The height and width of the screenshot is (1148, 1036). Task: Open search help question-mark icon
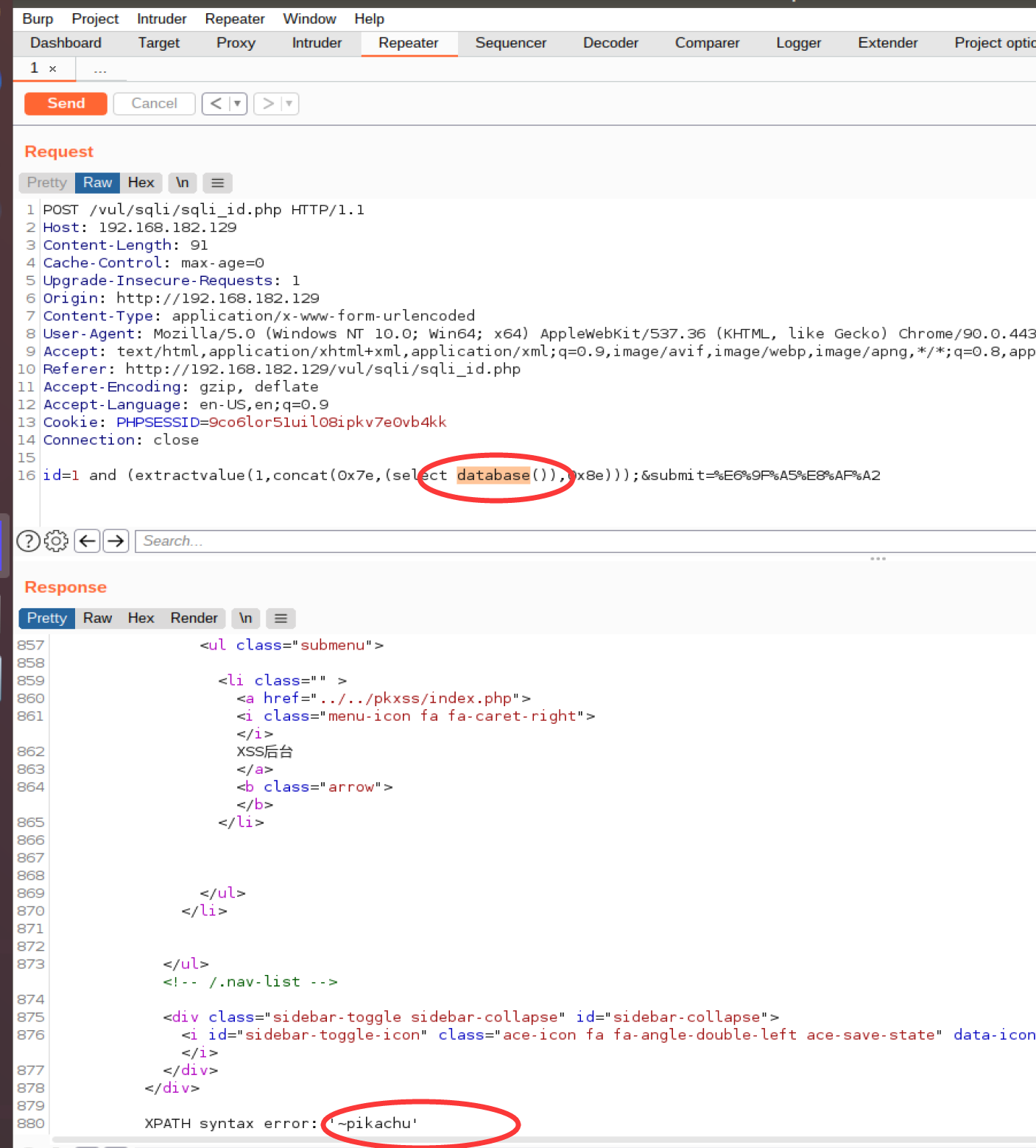[28, 541]
